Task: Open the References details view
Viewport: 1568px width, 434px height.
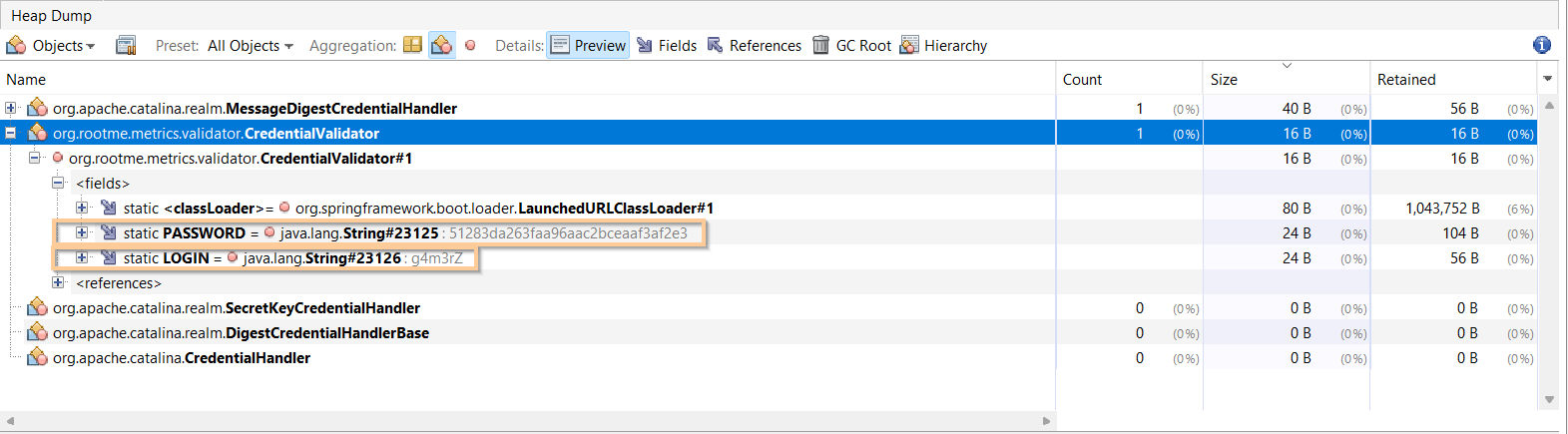Action: pyautogui.click(x=754, y=46)
